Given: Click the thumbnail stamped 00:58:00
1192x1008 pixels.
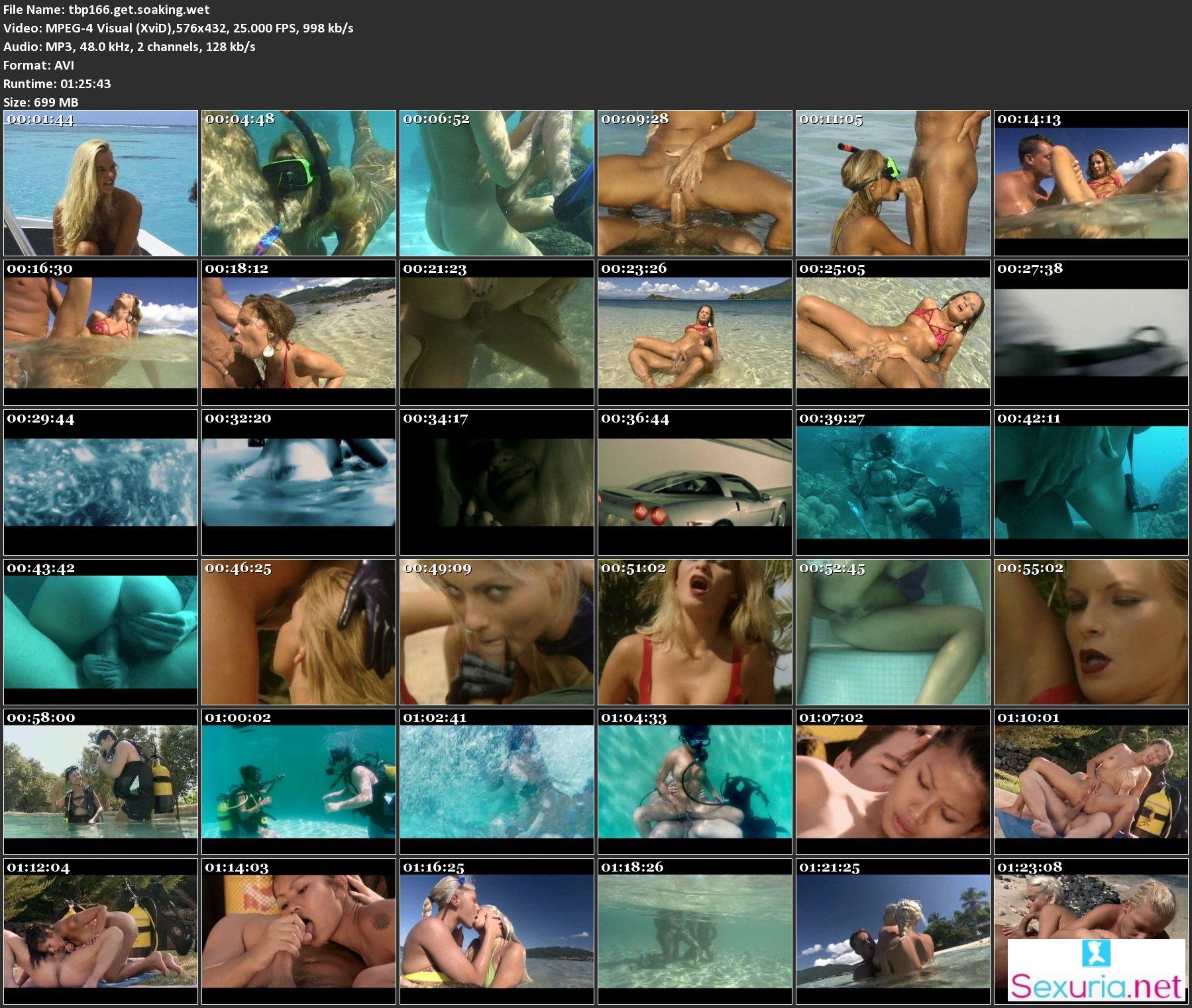Looking at the screenshot, I should click(101, 782).
